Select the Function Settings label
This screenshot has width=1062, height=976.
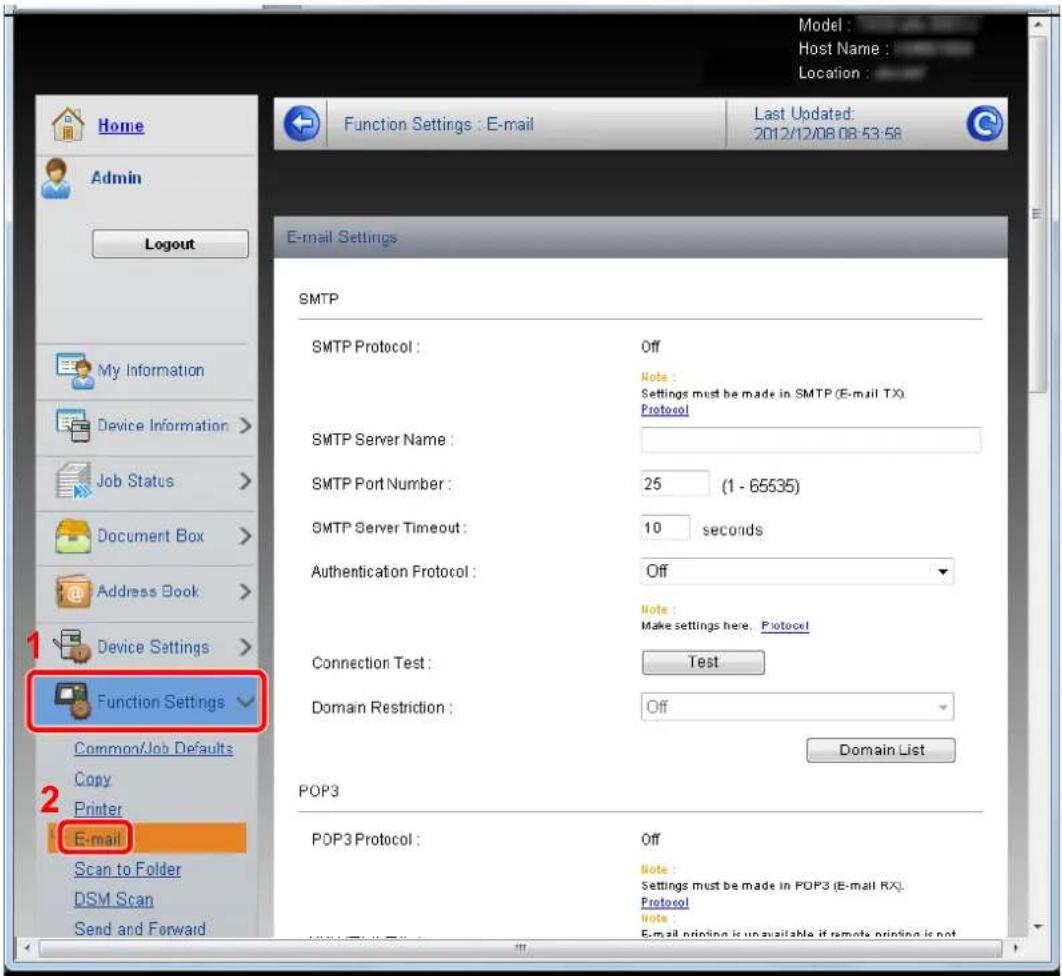click(x=161, y=702)
